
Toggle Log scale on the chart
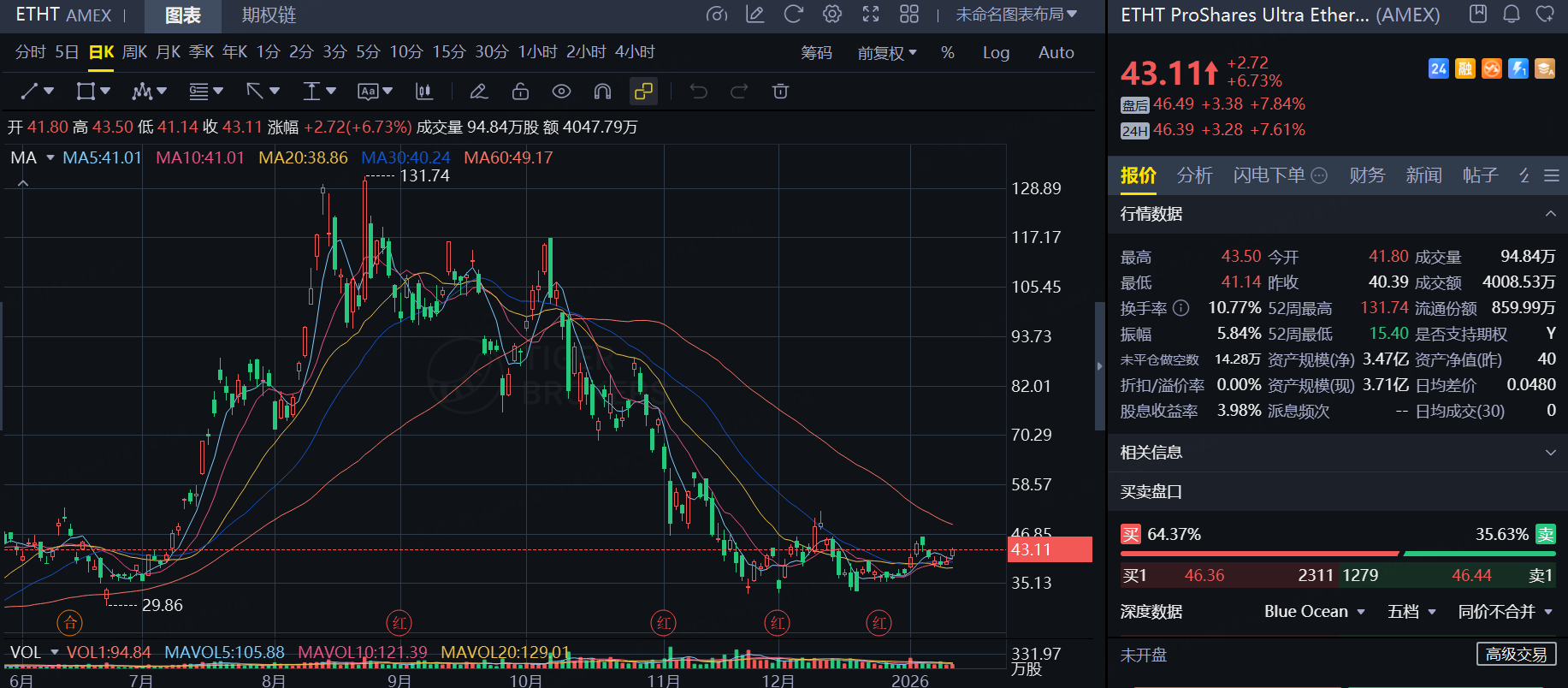(x=996, y=53)
